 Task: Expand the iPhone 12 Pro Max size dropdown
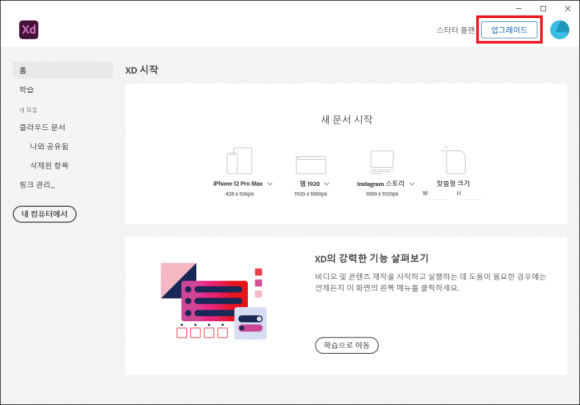pos(270,184)
